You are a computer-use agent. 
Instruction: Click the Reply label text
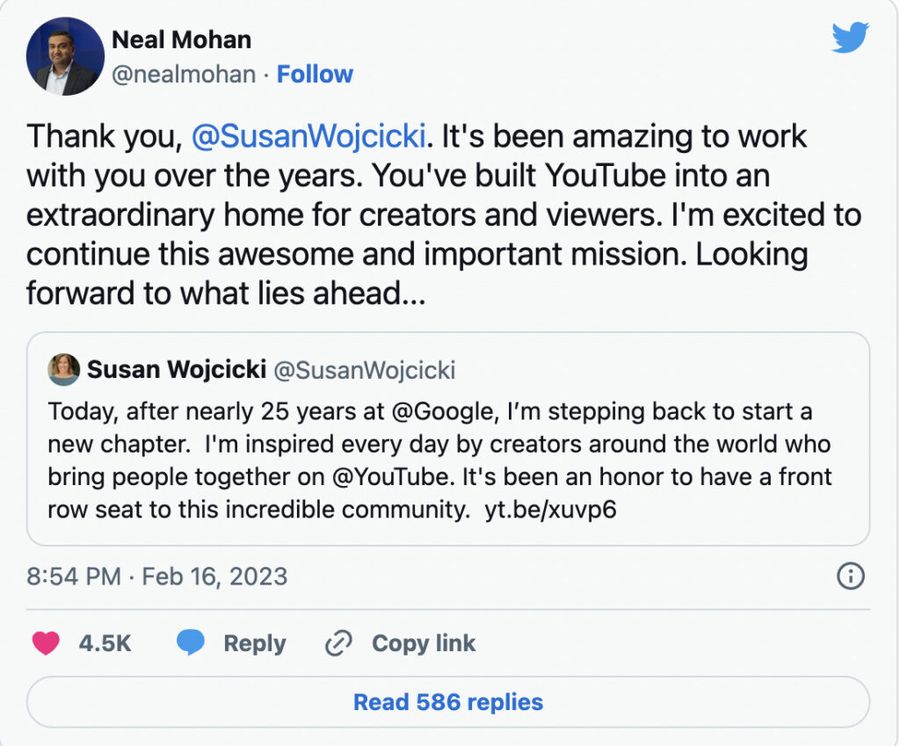click(x=254, y=643)
